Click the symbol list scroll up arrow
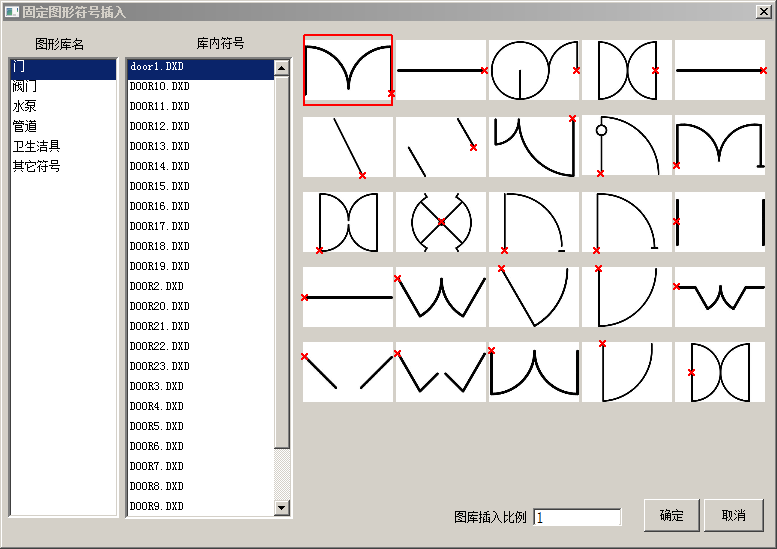This screenshot has height=549, width=777. pyautogui.click(x=282, y=67)
